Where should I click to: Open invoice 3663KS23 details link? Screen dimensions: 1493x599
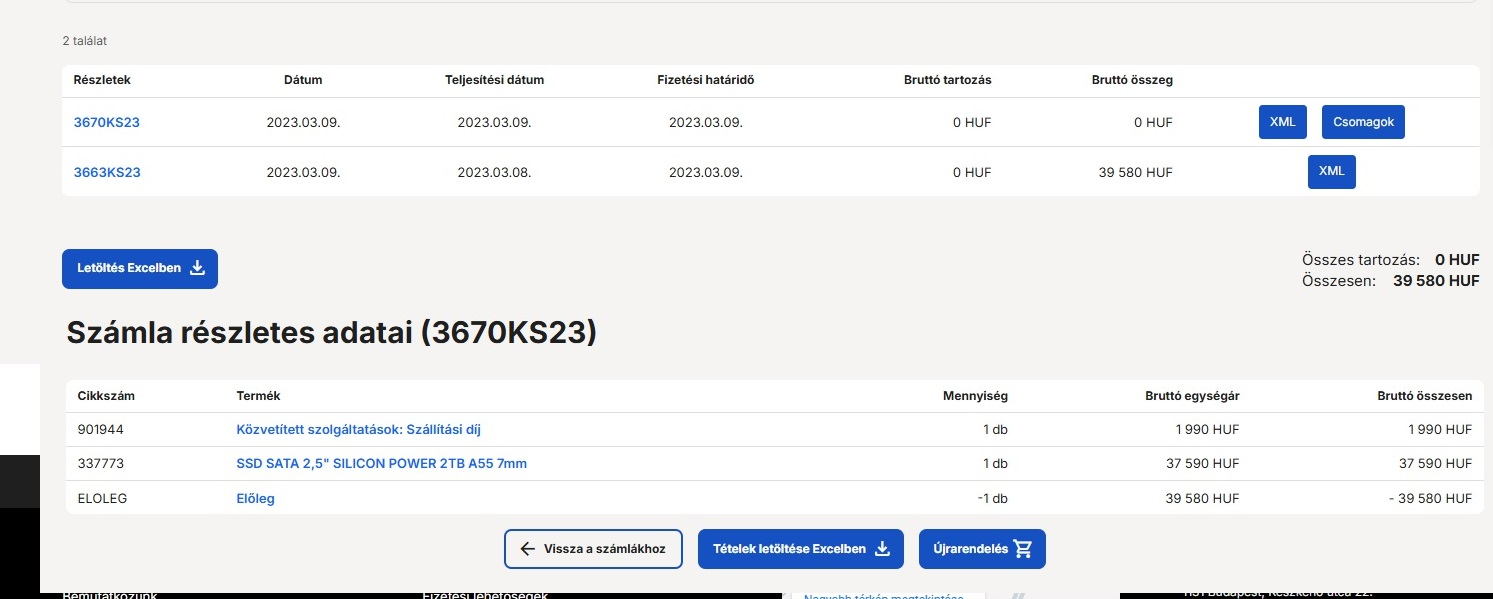[x=107, y=172]
